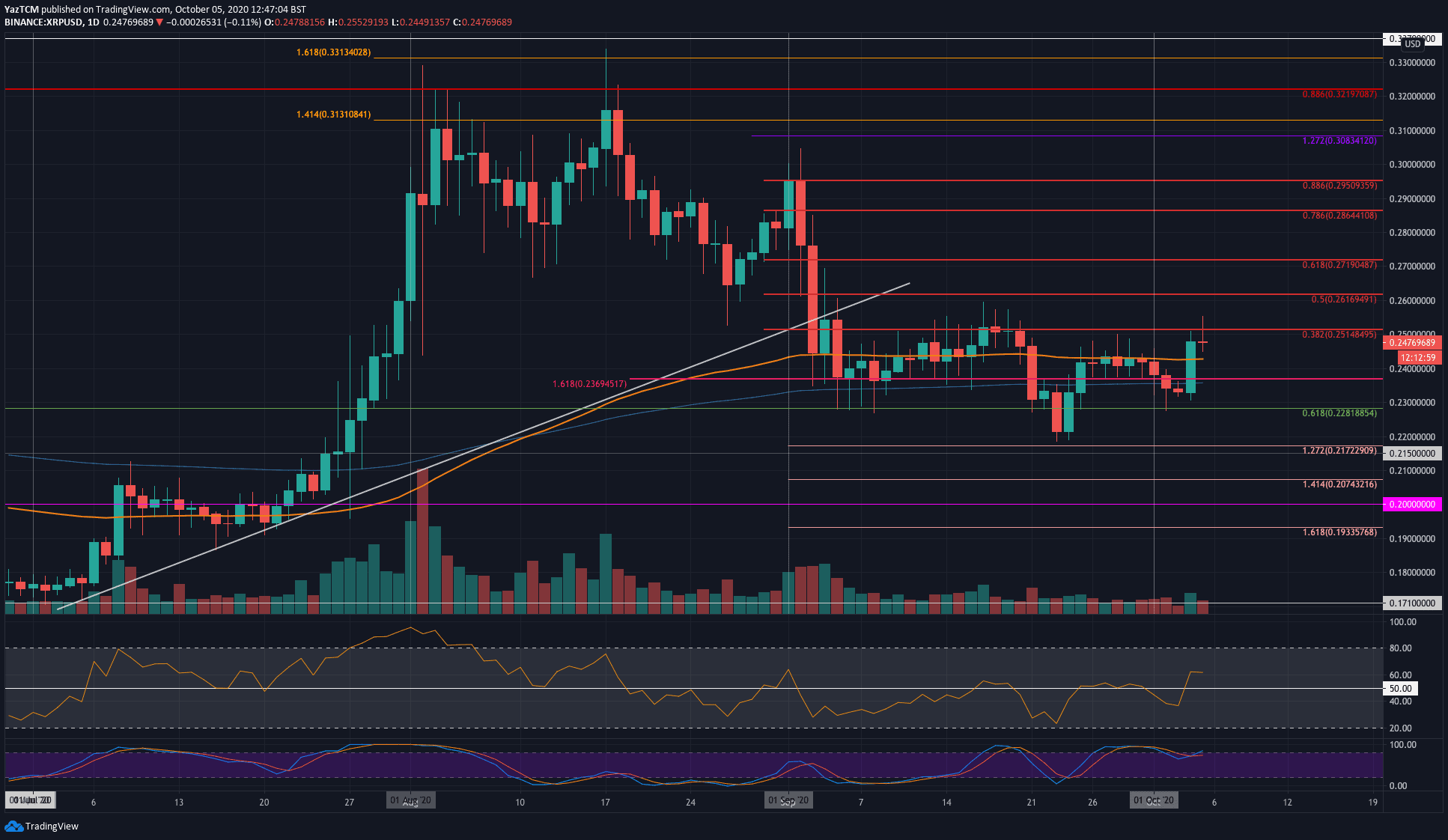Click the purple 1.272(0.30834120) label

coord(1339,141)
